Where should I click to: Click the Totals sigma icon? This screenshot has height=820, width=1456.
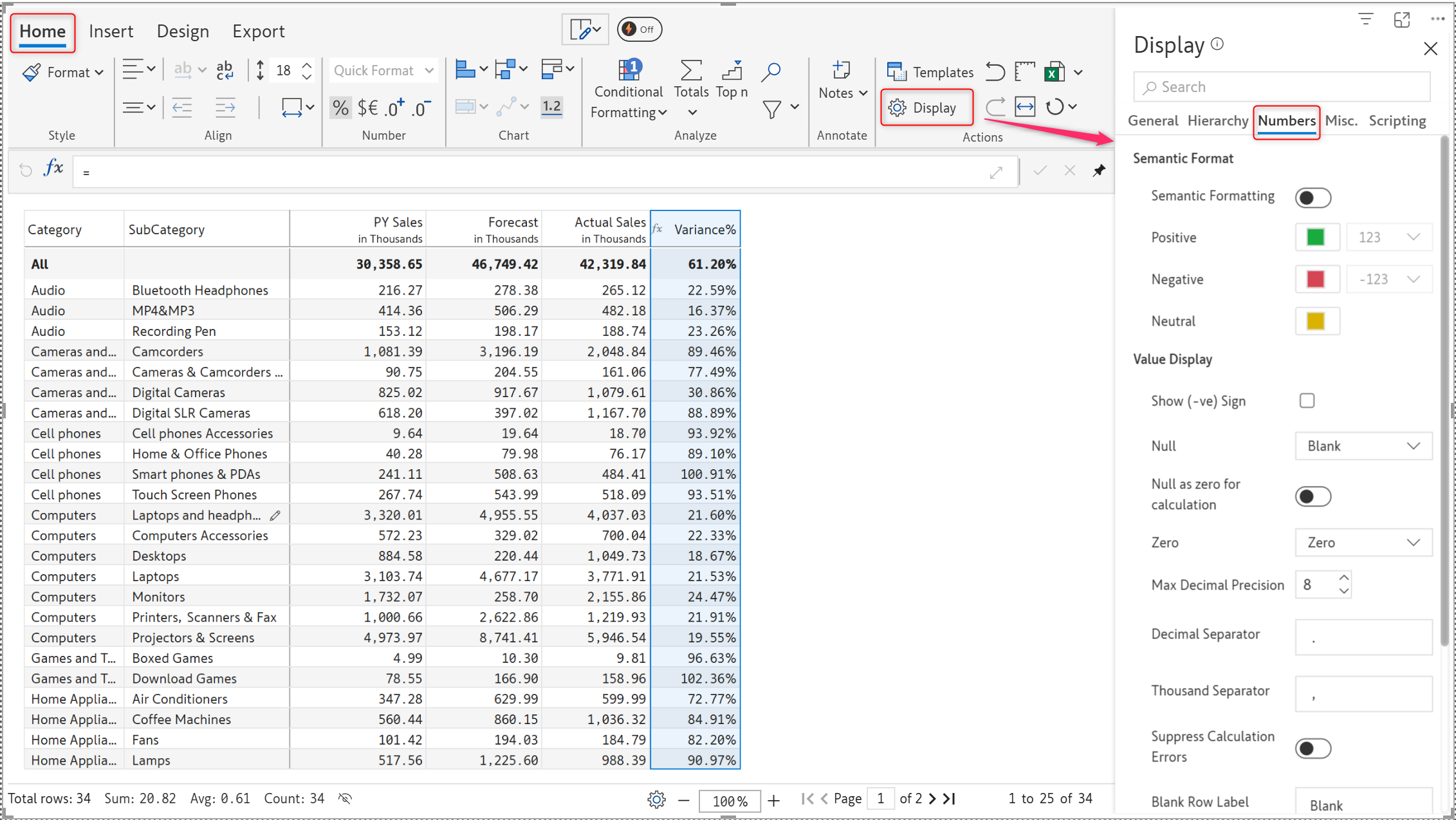click(x=691, y=71)
